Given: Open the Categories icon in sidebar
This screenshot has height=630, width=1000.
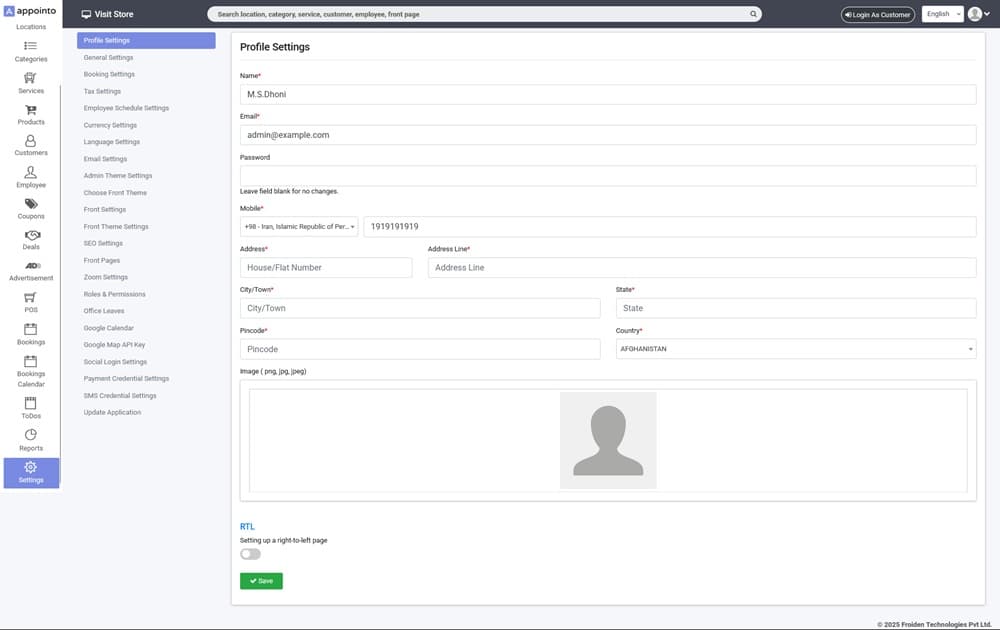Looking at the screenshot, I should pyautogui.click(x=30, y=46).
